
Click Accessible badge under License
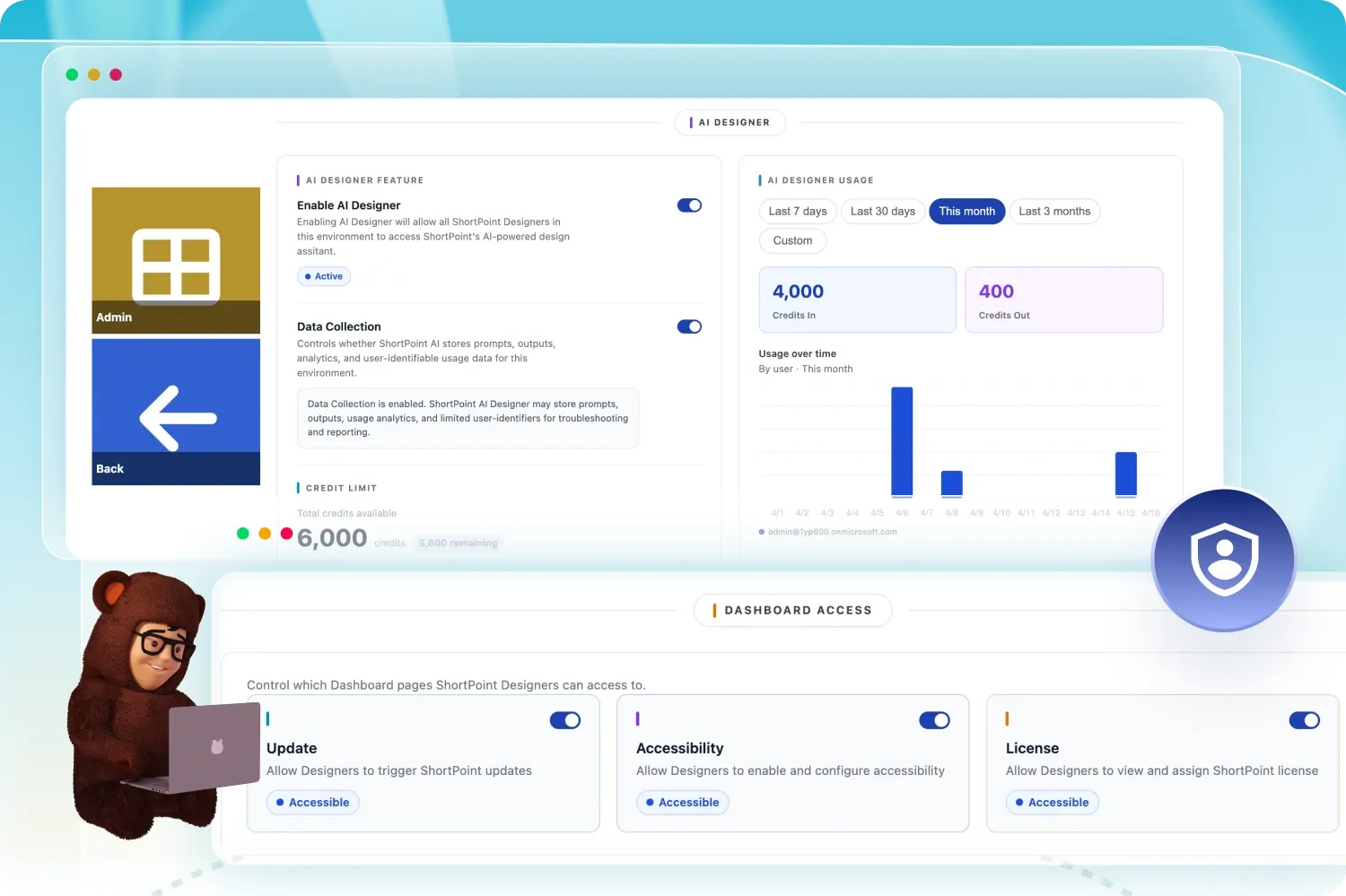[1053, 803]
